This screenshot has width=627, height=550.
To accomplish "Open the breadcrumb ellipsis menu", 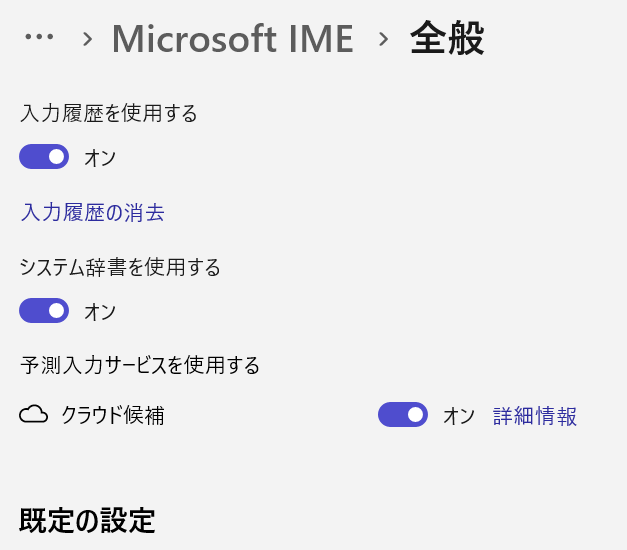I will 39,38.
